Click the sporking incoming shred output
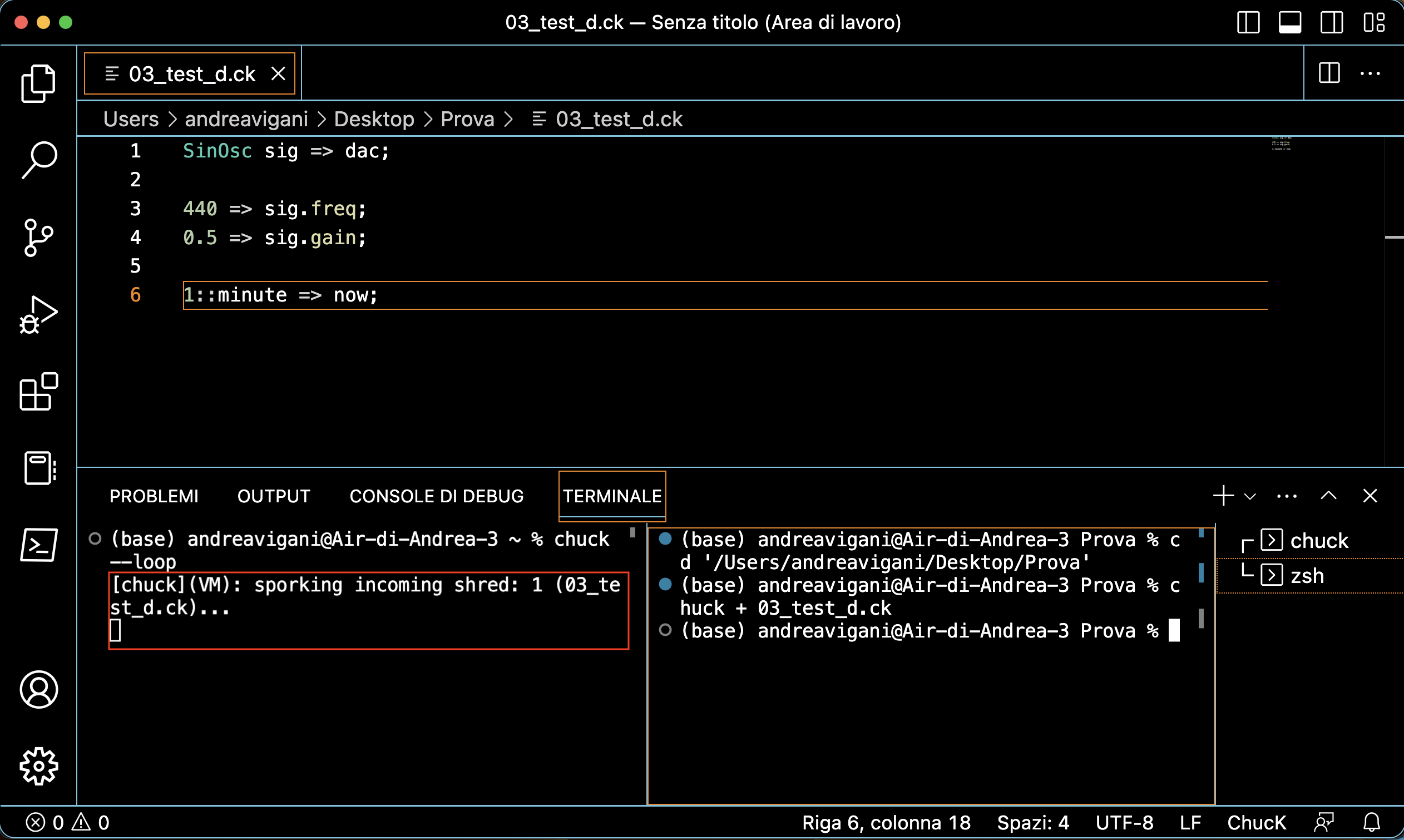This screenshot has width=1404, height=840. [x=365, y=596]
